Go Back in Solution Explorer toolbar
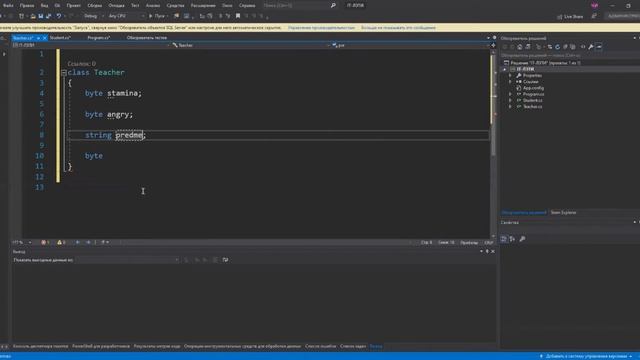The height and width of the screenshot is (360, 640). point(505,47)
